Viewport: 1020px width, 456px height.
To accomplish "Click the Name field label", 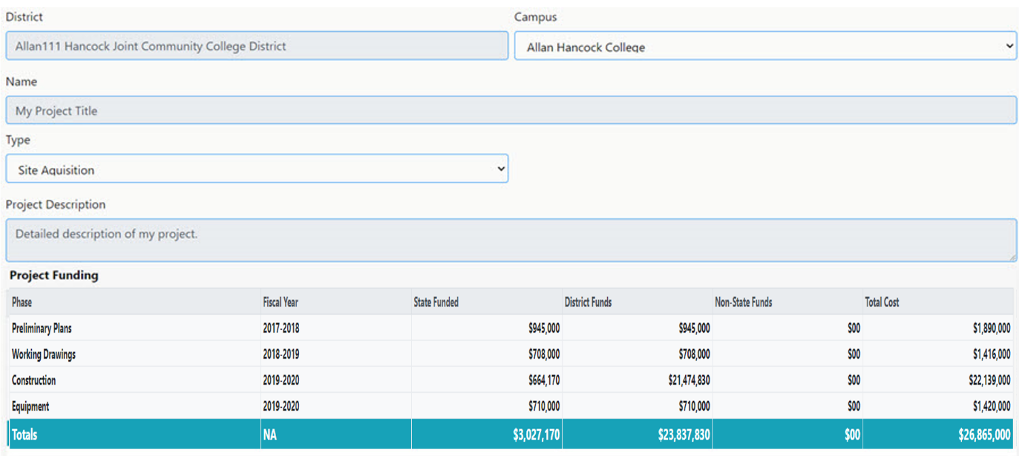I will click(21, 82).
